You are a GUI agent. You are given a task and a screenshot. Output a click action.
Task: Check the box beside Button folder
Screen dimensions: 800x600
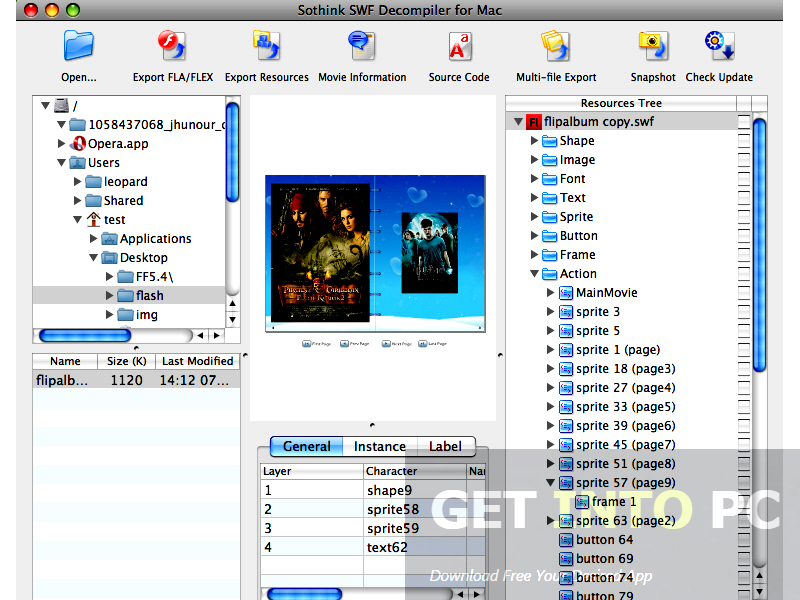click(x=743, y=236)
